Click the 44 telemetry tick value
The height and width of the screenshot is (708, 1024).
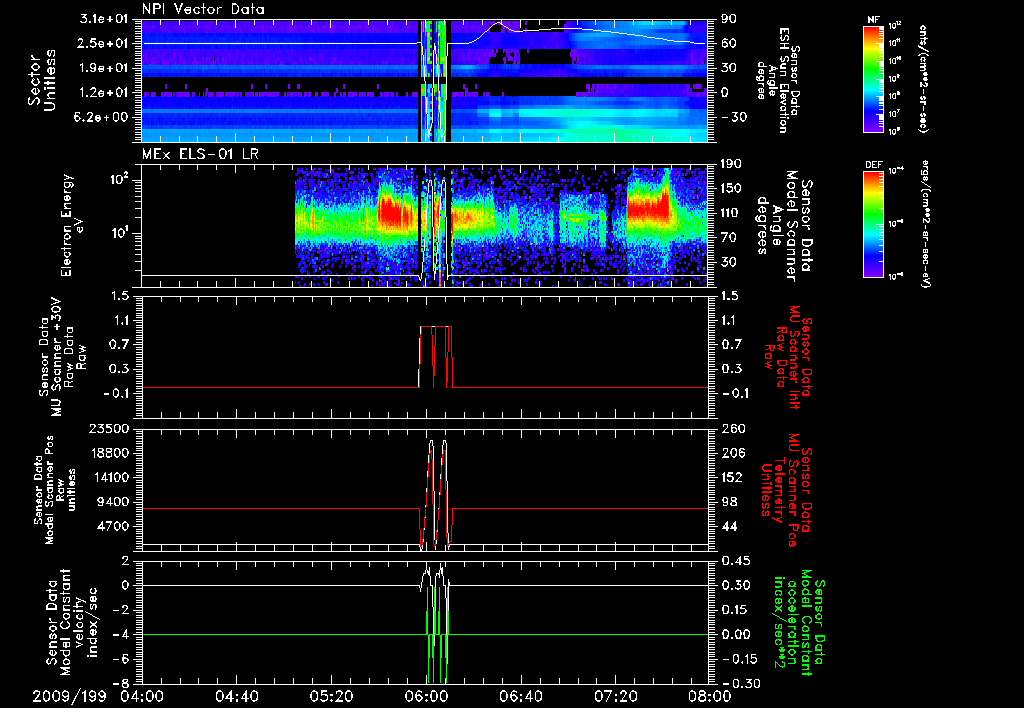click(729, 526)
